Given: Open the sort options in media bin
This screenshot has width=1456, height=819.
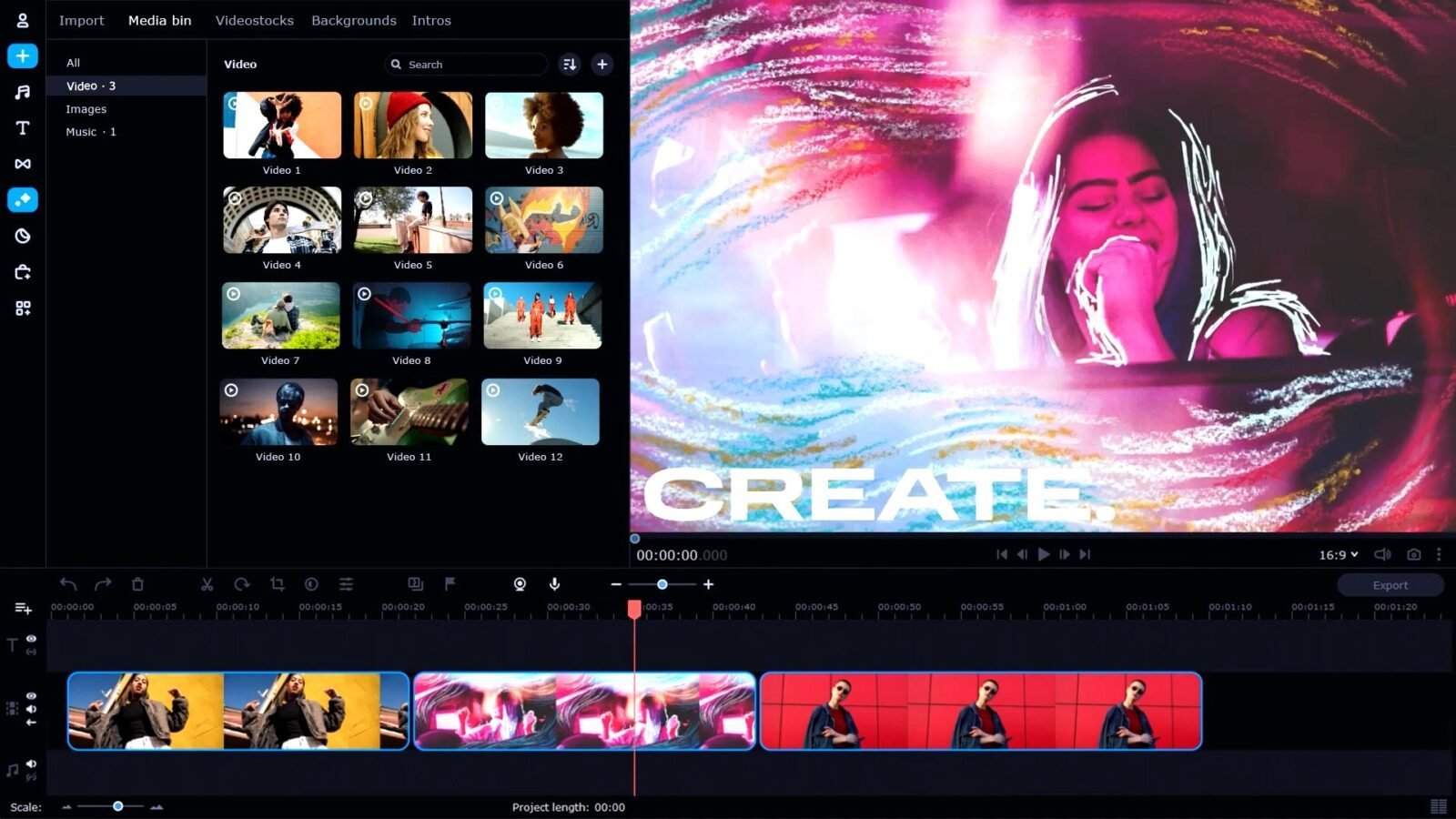Looking at the screenshot, I should pyautogui.click(x=570, y=65).
